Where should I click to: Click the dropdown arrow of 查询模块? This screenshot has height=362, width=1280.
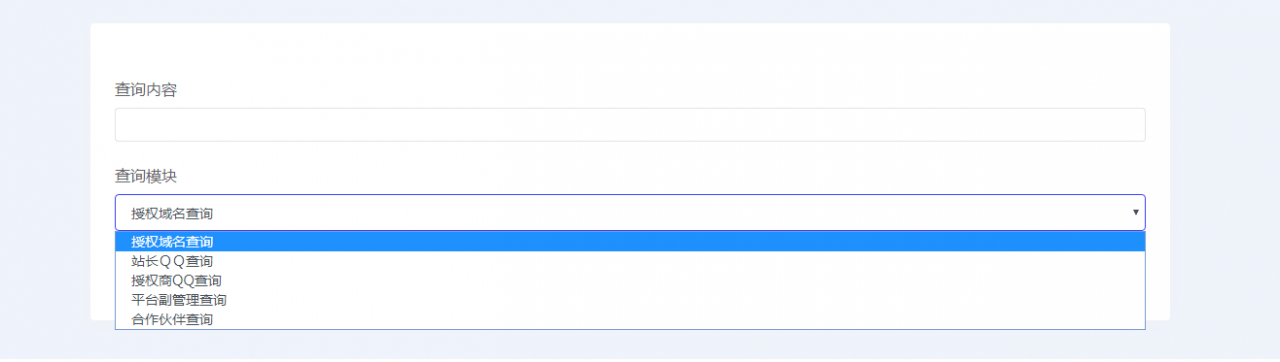point(1135,213)
